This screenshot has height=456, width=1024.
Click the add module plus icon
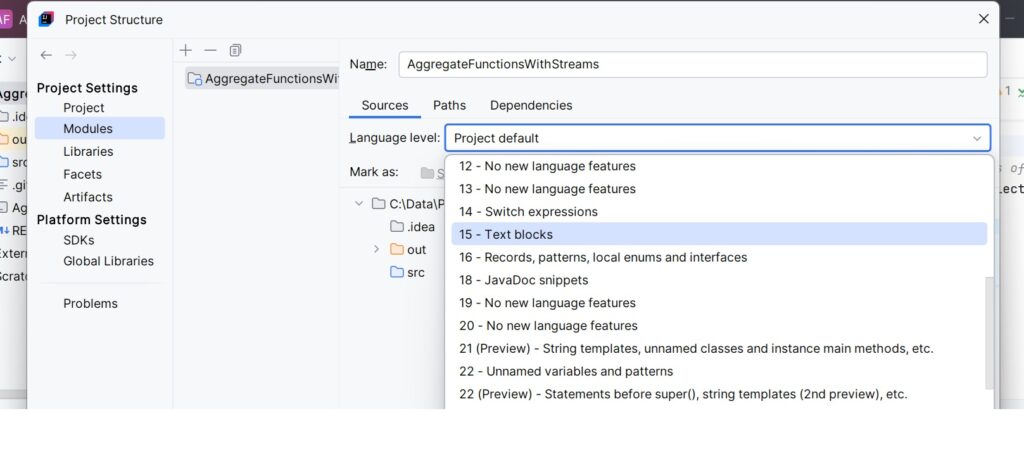coord(185,50)
